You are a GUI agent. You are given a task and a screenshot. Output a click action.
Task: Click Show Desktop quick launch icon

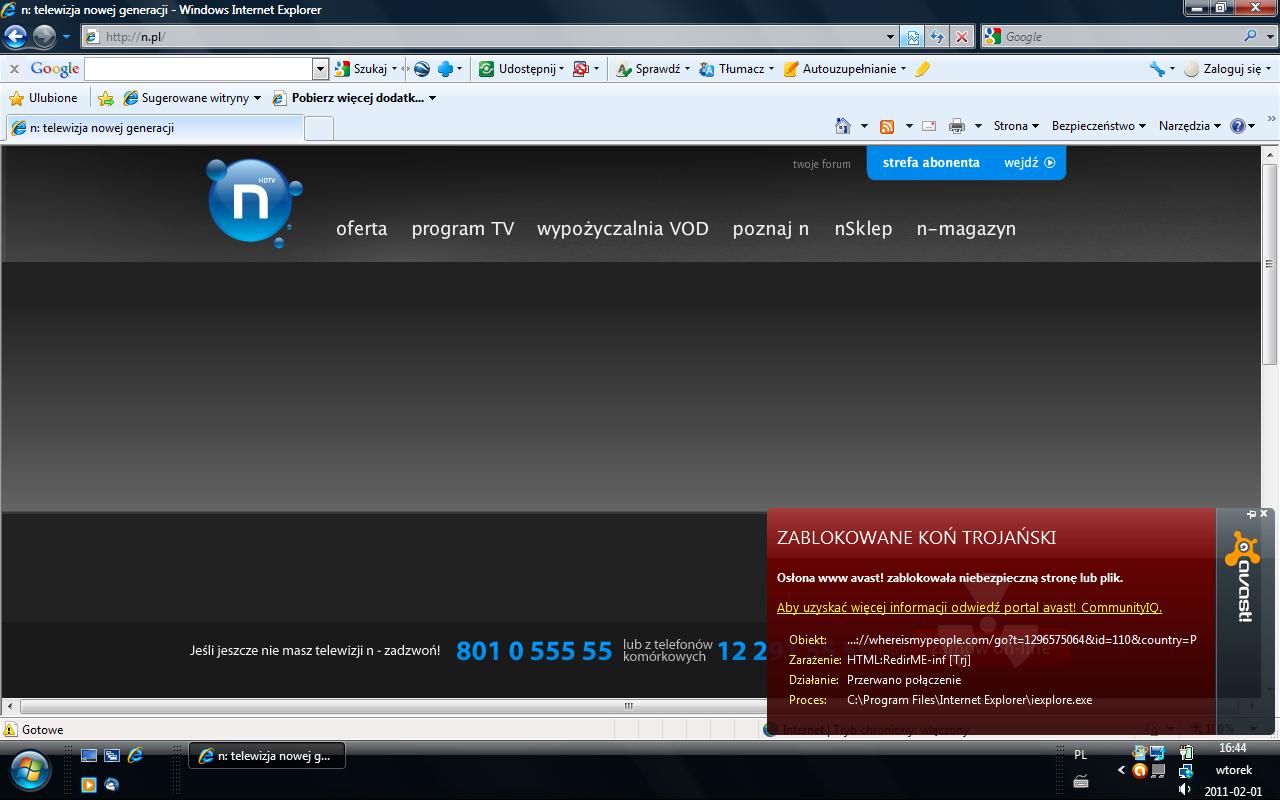tap(89, 756)
